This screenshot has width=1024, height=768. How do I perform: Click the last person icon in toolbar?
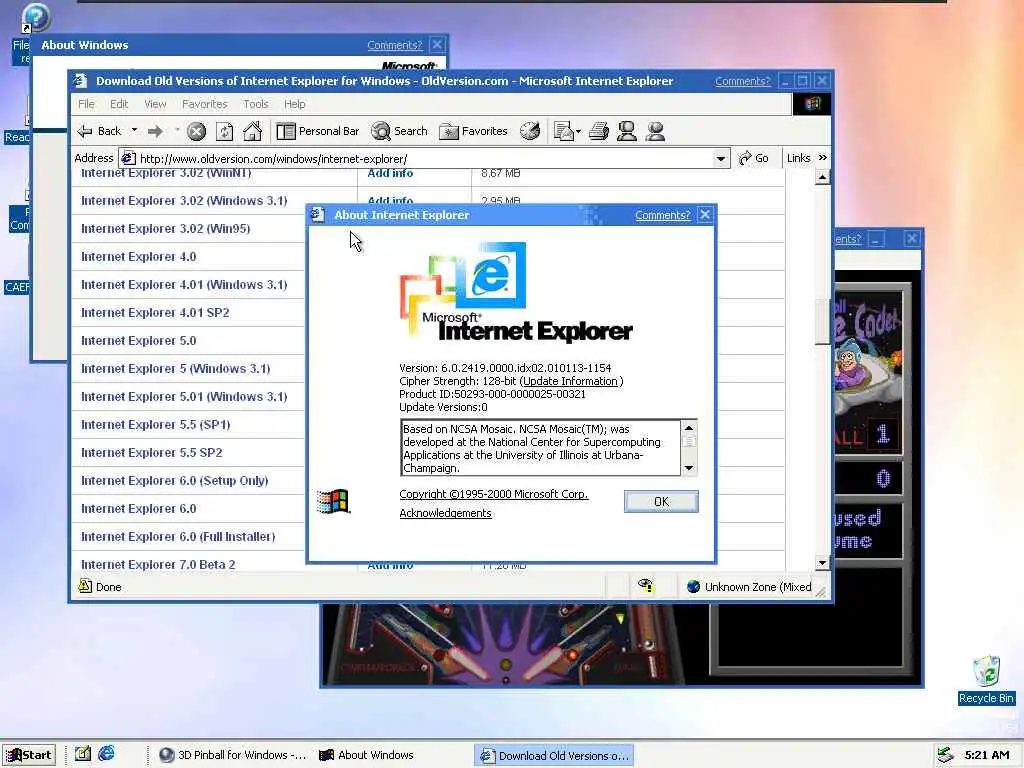click(655, 131)
